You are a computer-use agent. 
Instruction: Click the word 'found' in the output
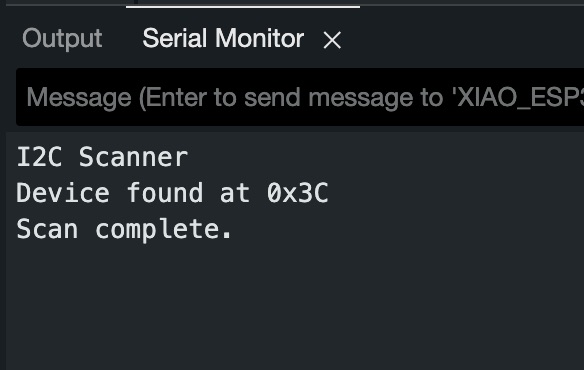pyautogui.click(x=165, y=193)
